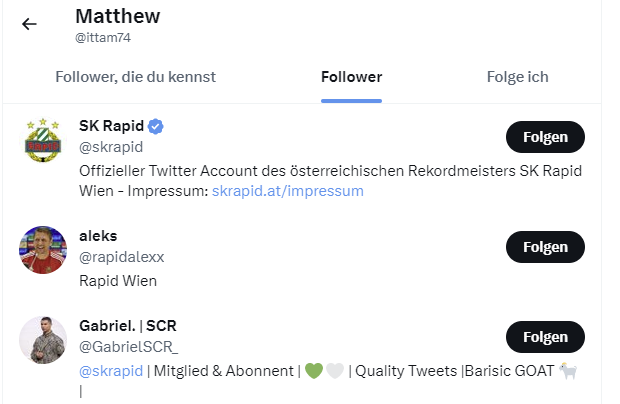The image size is (620, 404).
Task: Open Gabriel. | SCR profile avatar
Action: [42, 340]
